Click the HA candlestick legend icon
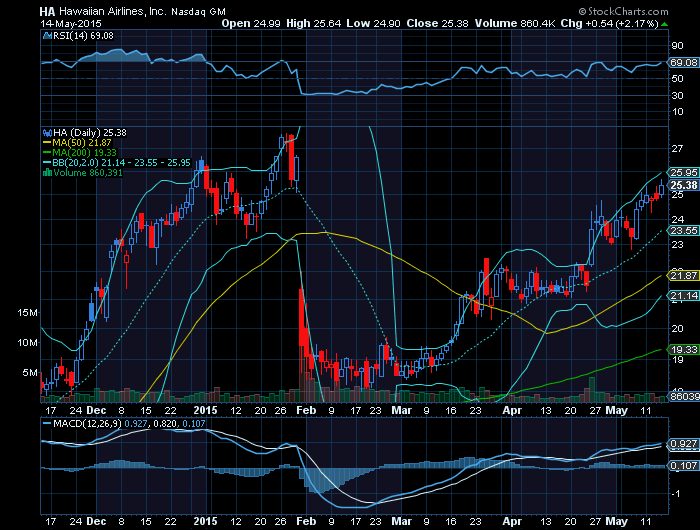 [x=47, y=133]
